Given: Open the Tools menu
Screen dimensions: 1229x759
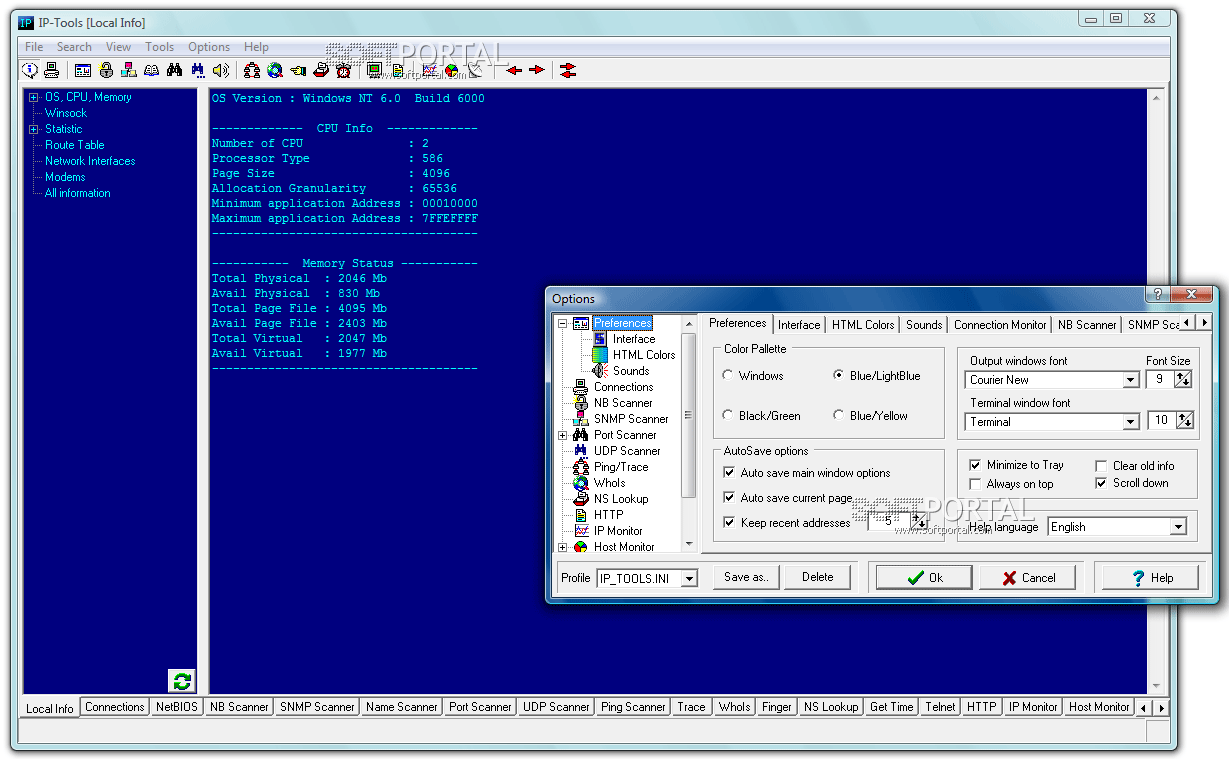Looking at the screenshot, I should [159, 47].
